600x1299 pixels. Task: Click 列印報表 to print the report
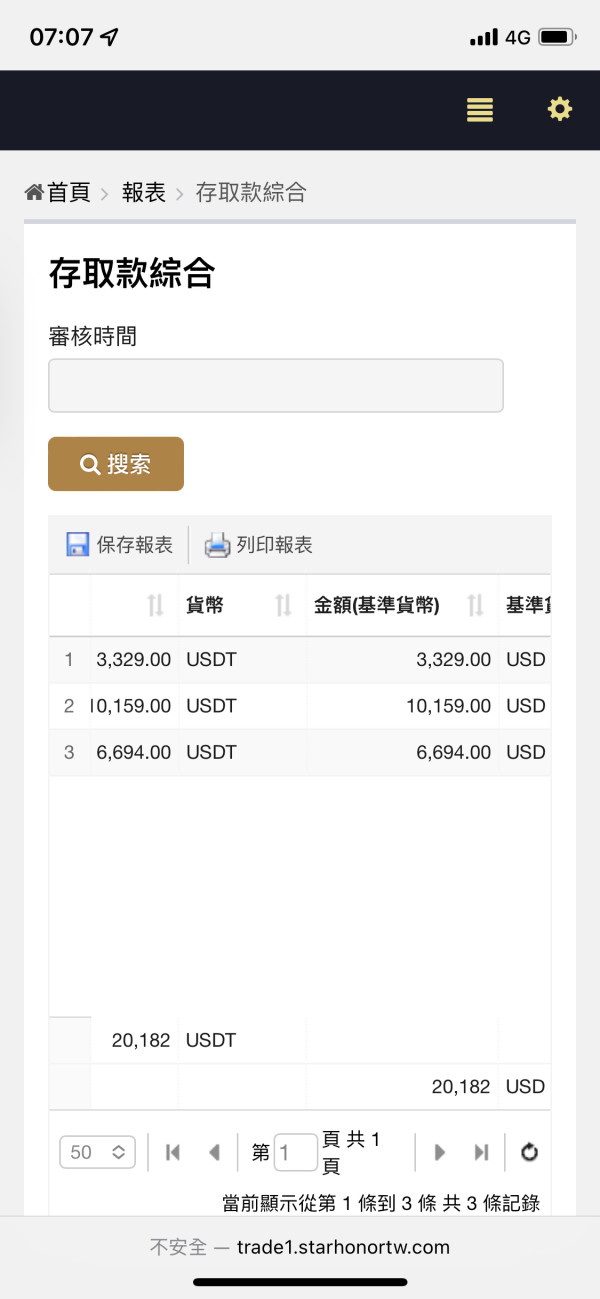point(260,545)
